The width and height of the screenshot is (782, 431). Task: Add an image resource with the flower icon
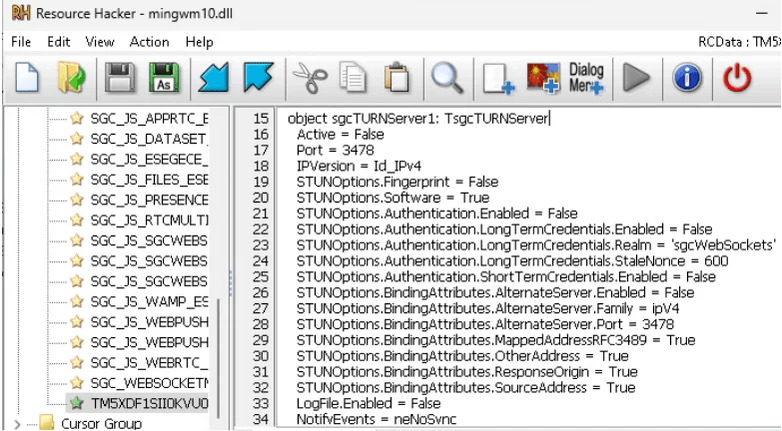pos(543,78)
